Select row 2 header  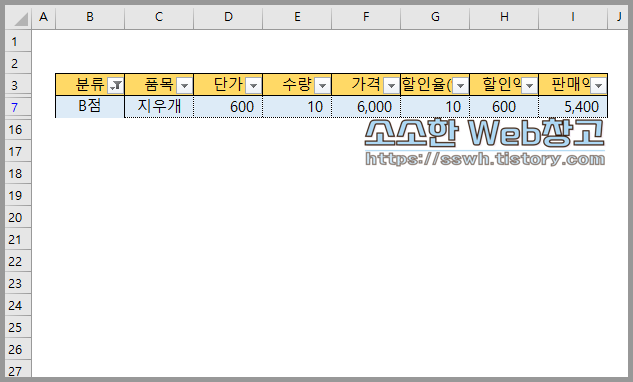click(x=18, y=63)
